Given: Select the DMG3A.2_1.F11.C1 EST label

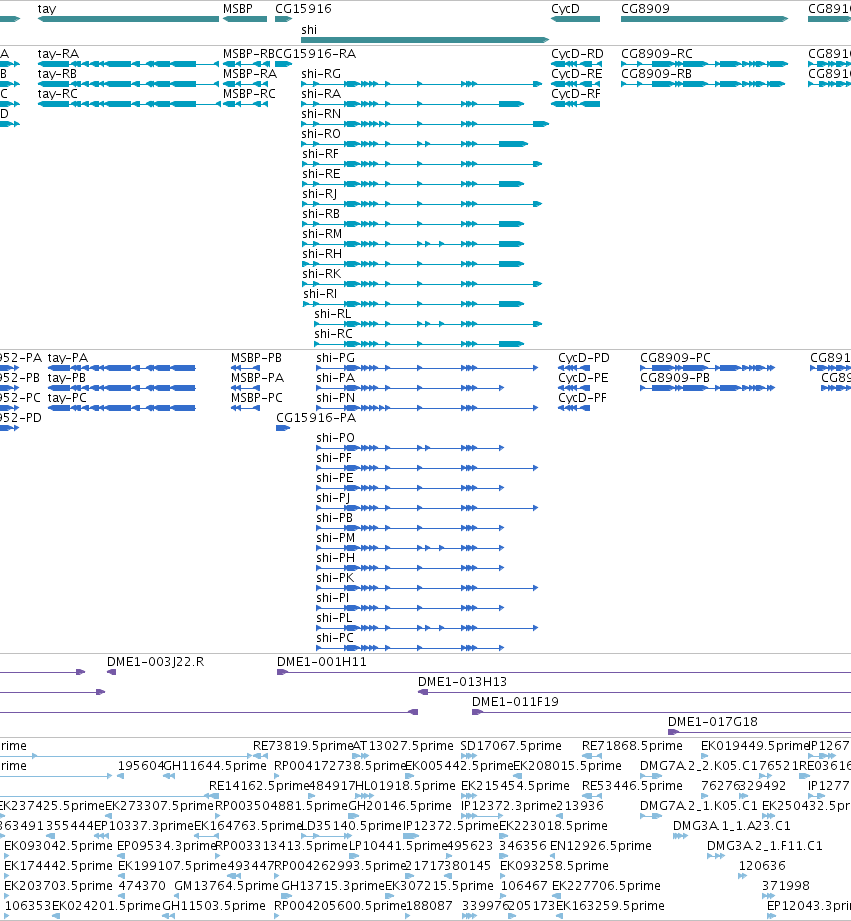Looking at the screenshot, I should point(765,846).
